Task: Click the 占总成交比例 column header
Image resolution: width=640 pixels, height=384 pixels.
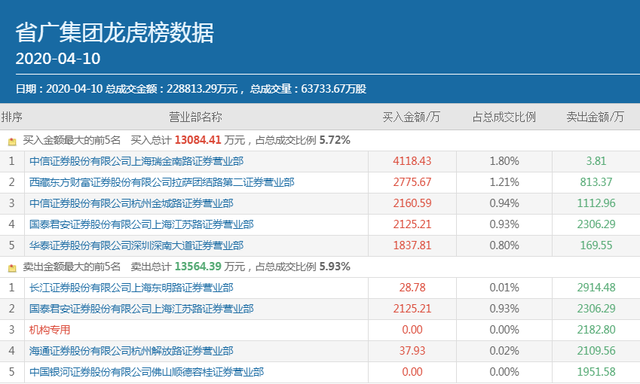Action: pos(504,117)
